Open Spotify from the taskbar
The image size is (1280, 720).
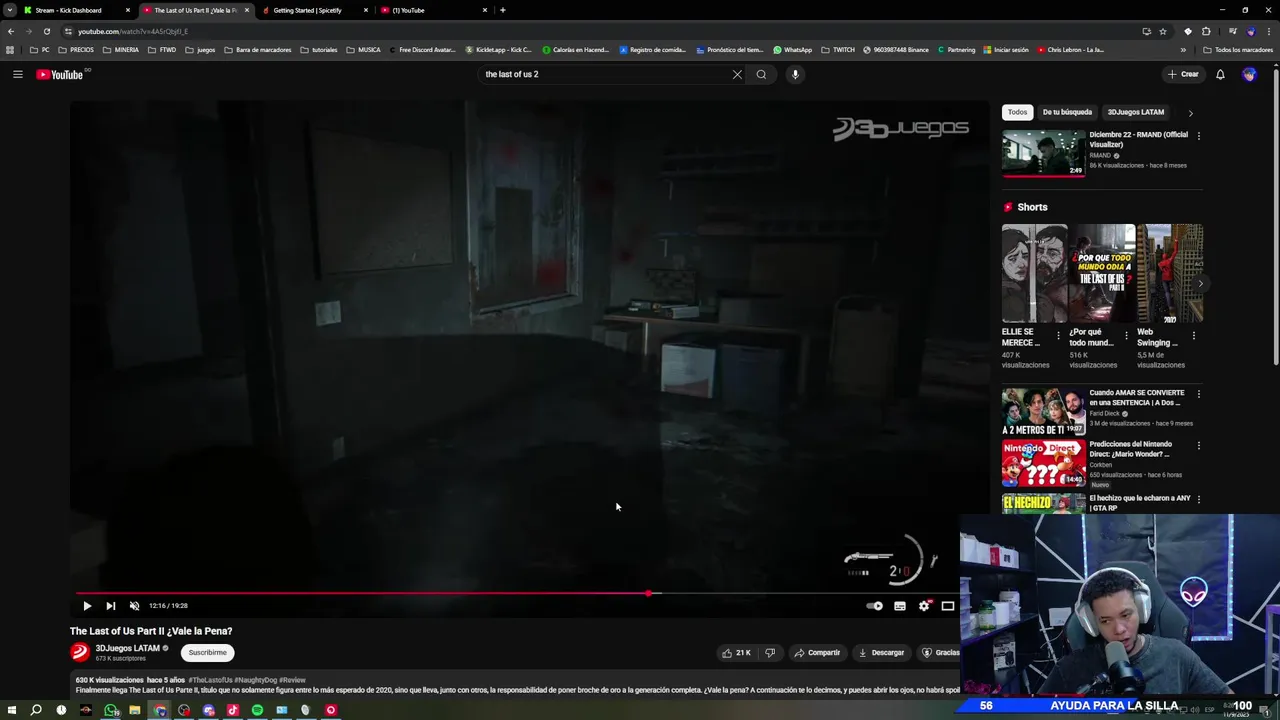point(257,710)
